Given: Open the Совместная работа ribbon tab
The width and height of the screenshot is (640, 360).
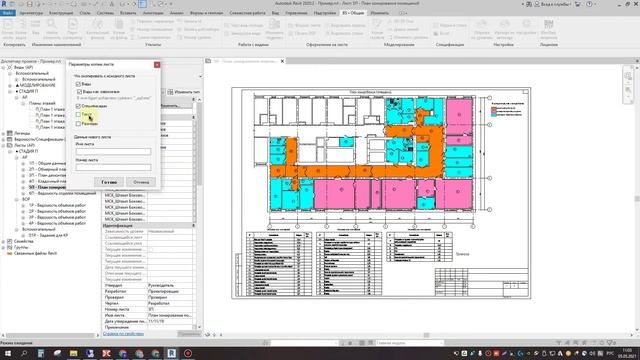Looking at the screenshot, I should click(247, 13).
